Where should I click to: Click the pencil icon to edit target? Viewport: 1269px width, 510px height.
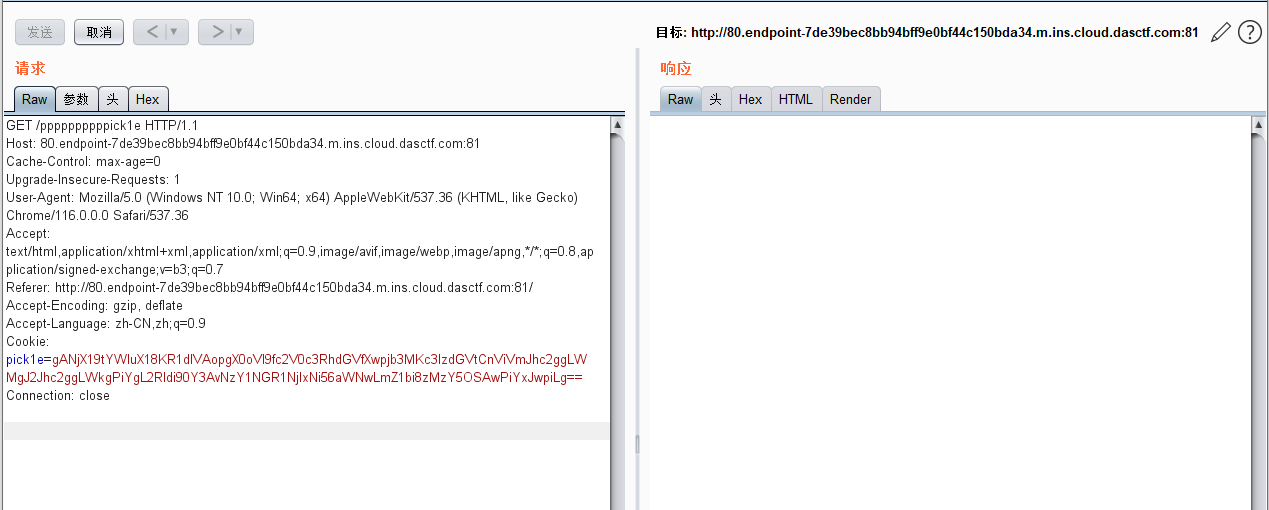(1220, 32)
